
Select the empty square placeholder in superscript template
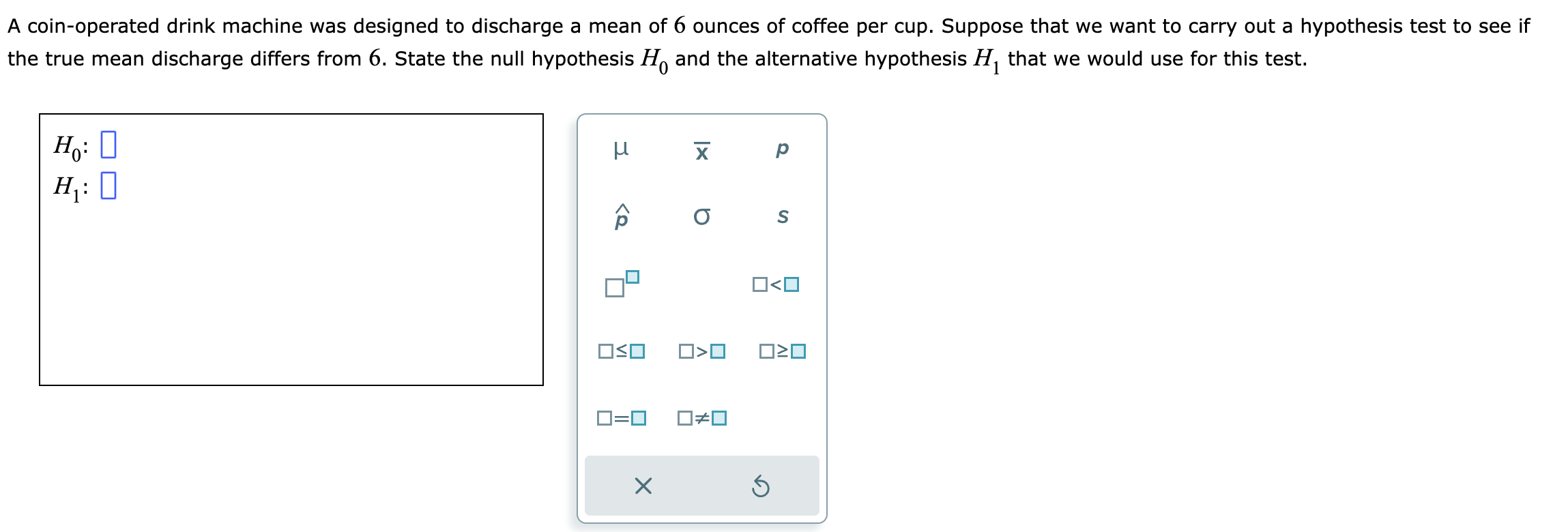pyautogui.click(x=632, y=276)
